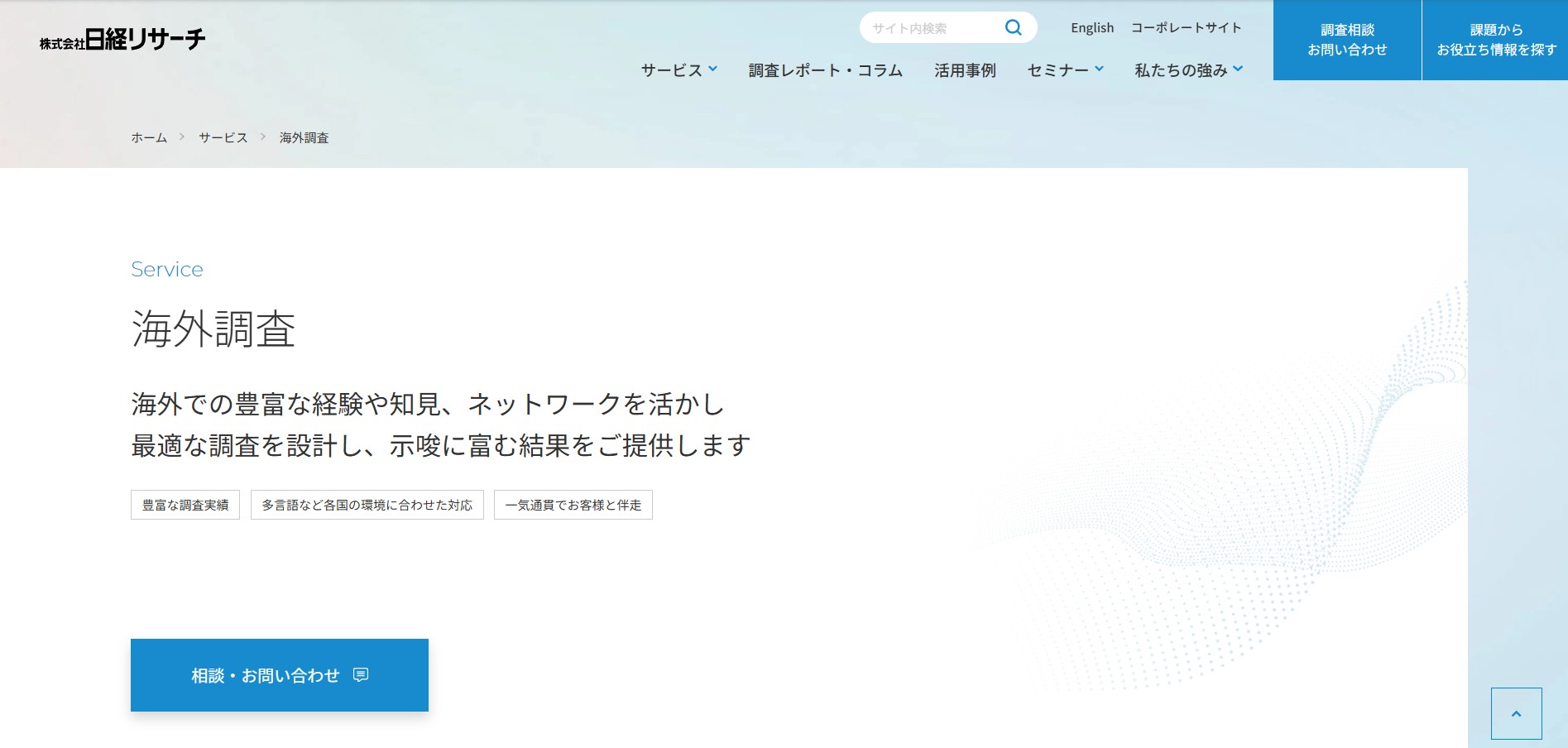Open the コーポレートサイト link
Image resolution: width=1568 pixels, height=748 pixels.
(1186, 27)
